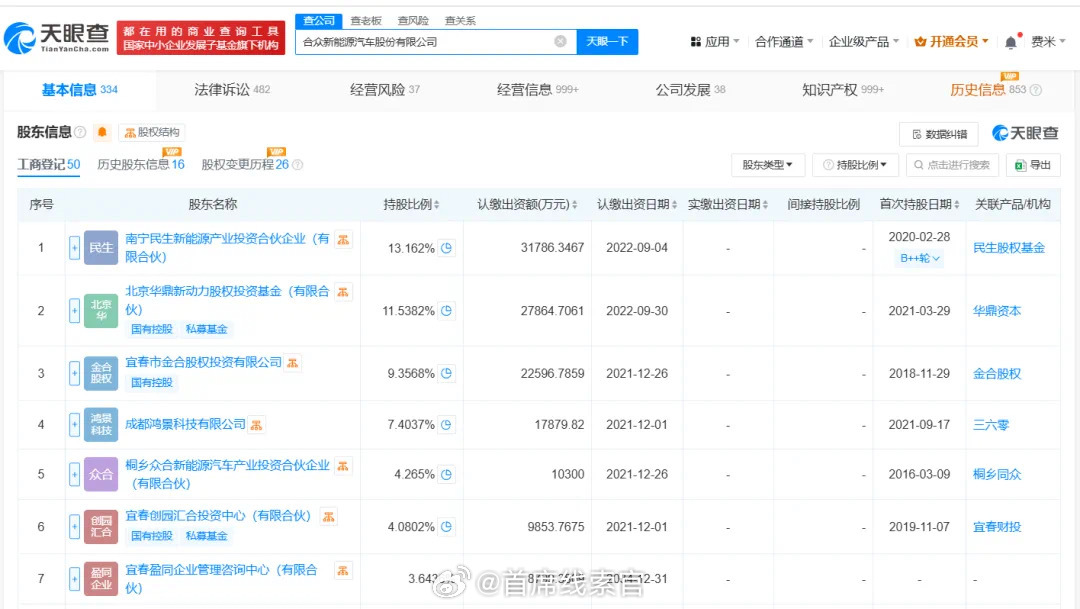
Task: Expand row 2 北京华鼎 shareholder details
Action: [74, 311]
